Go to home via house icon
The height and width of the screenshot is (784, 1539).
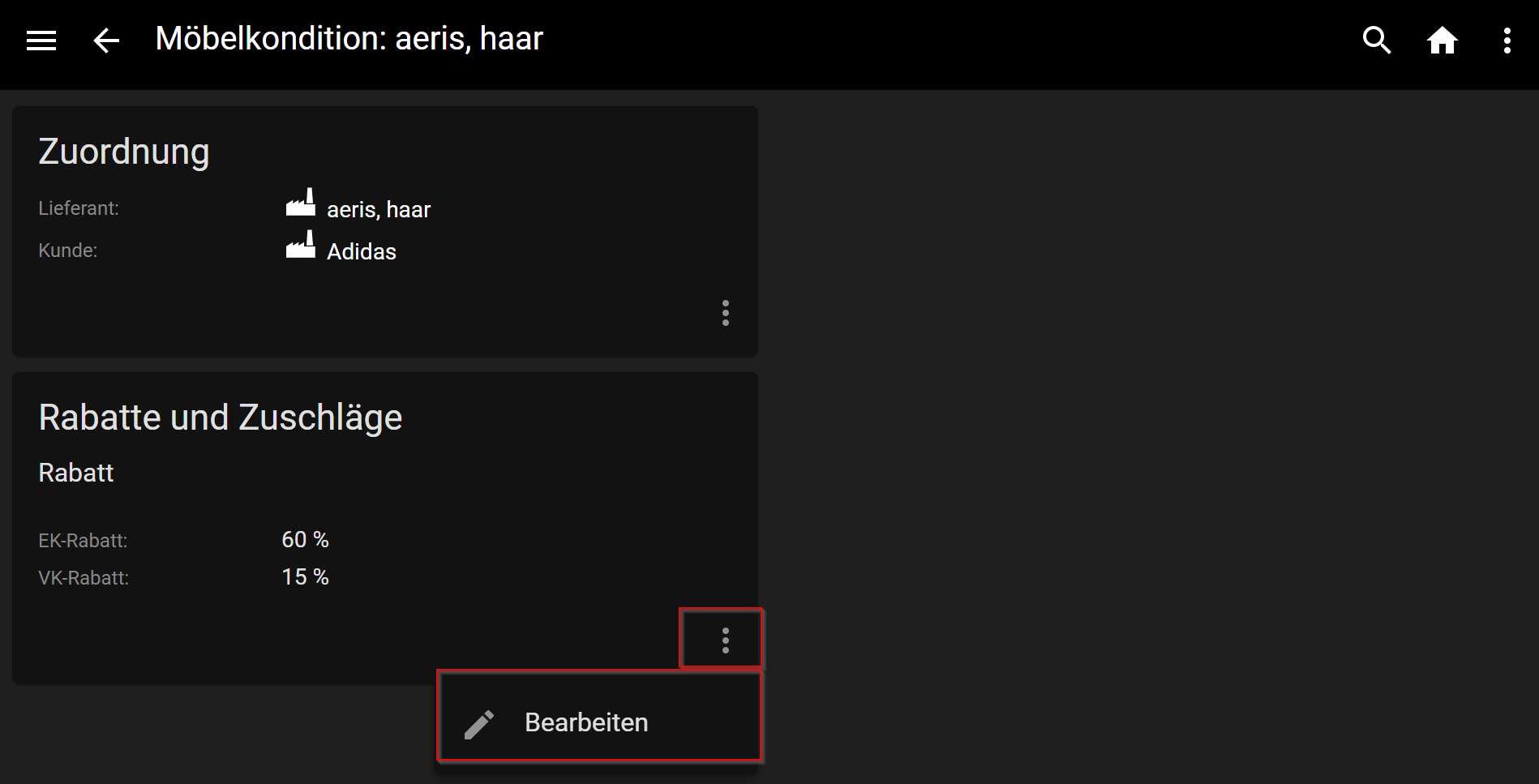tap(1442, 40)
